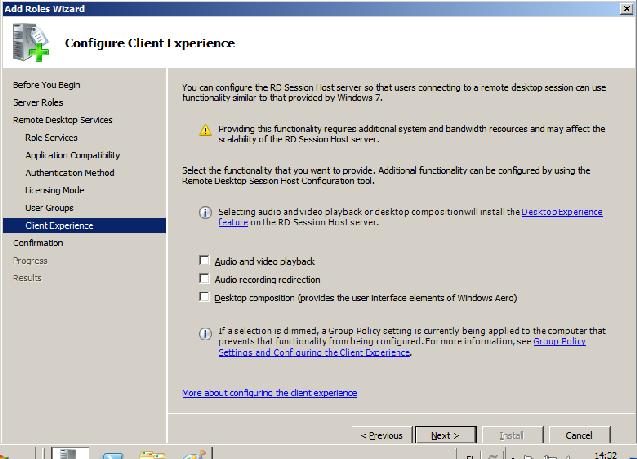Go back with the Previous button
Screen dimensions: 637x459
coord(381,435)
